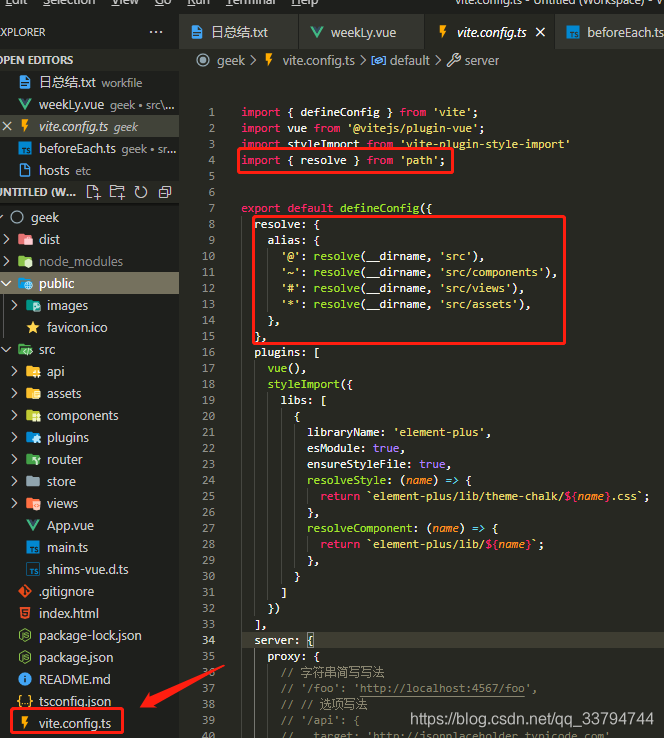Image resolution: width=664 pixels, height=738 pixels.
Task: Click line number 34 in the gutter
Action: click(208, 640)
